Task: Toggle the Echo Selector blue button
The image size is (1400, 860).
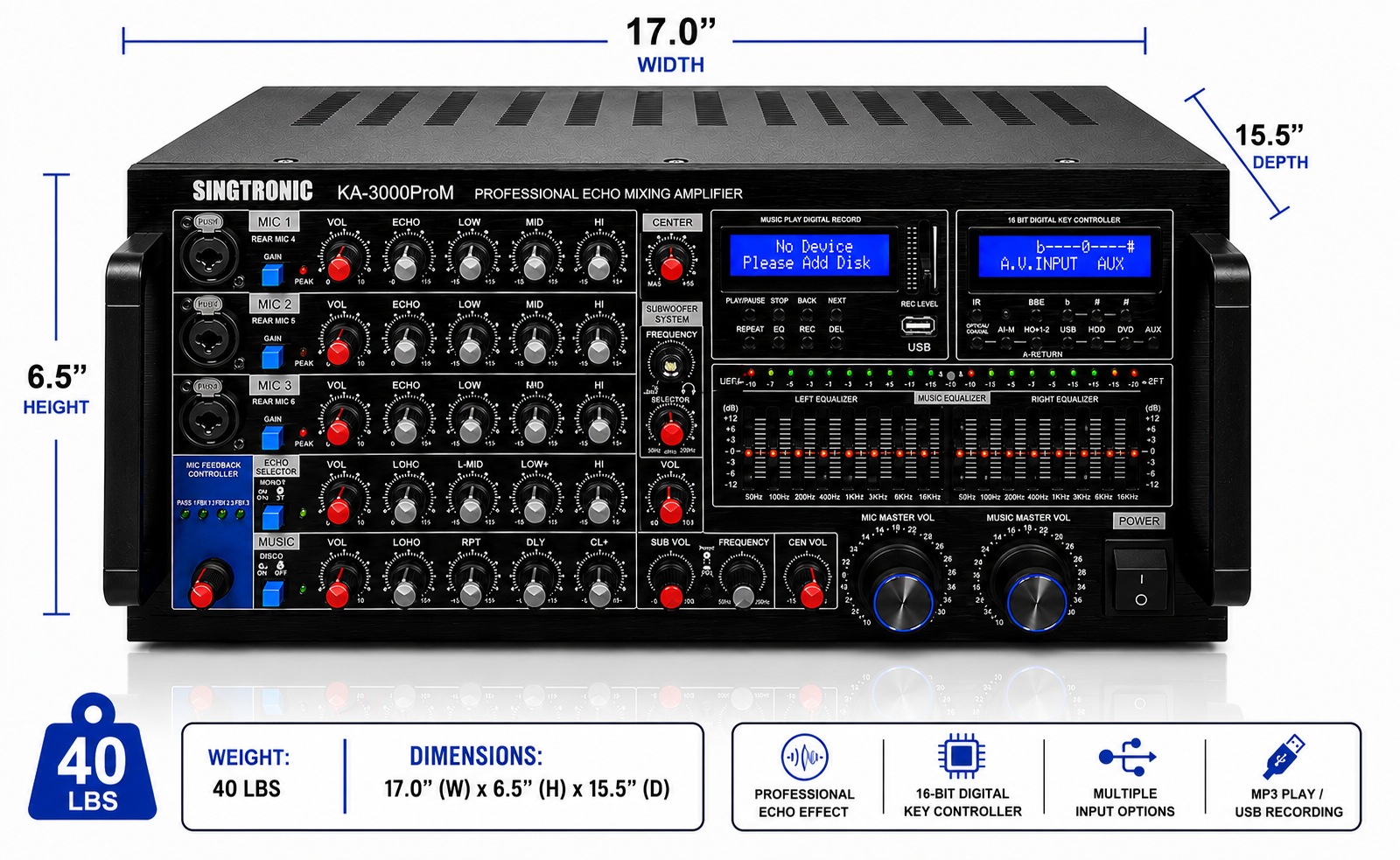Action: coord(272,515)
